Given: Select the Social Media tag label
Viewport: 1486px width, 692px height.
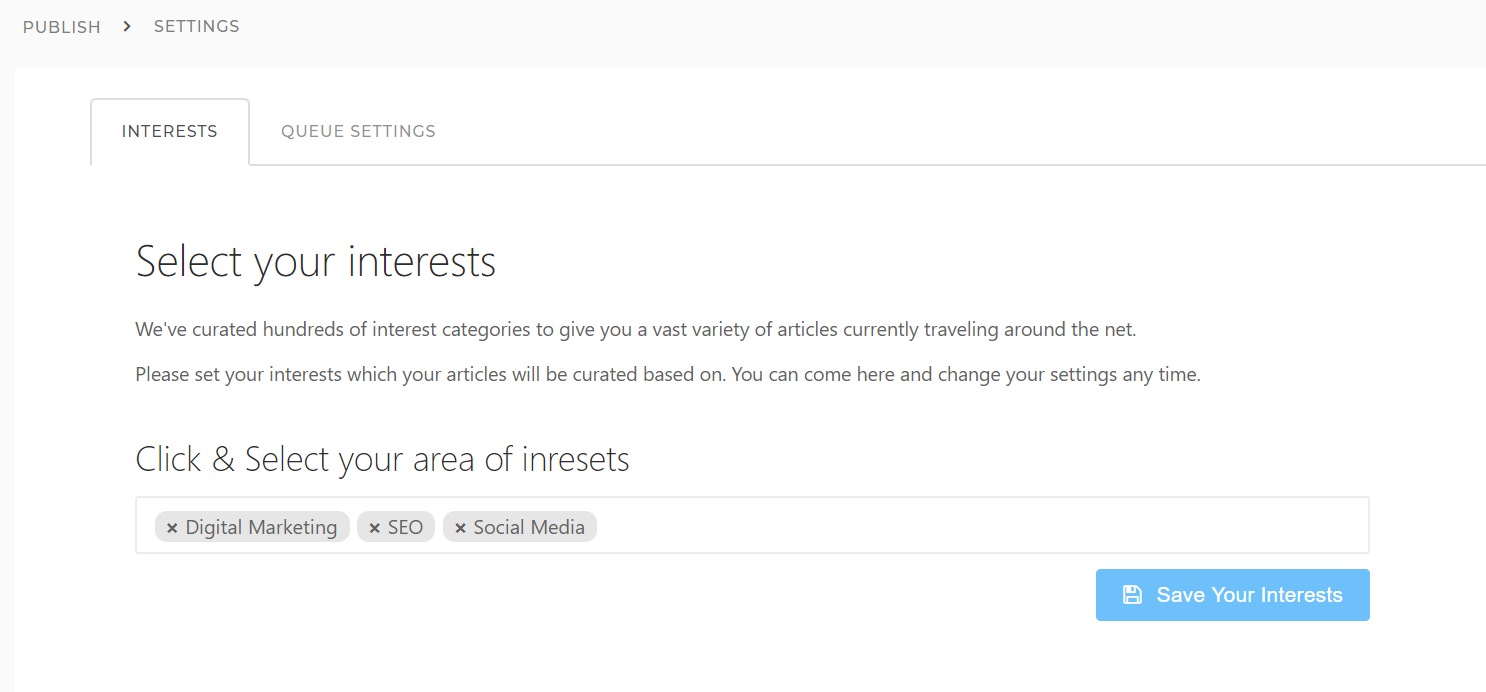Looking at the screenshot, I should [x=529, y=527].
